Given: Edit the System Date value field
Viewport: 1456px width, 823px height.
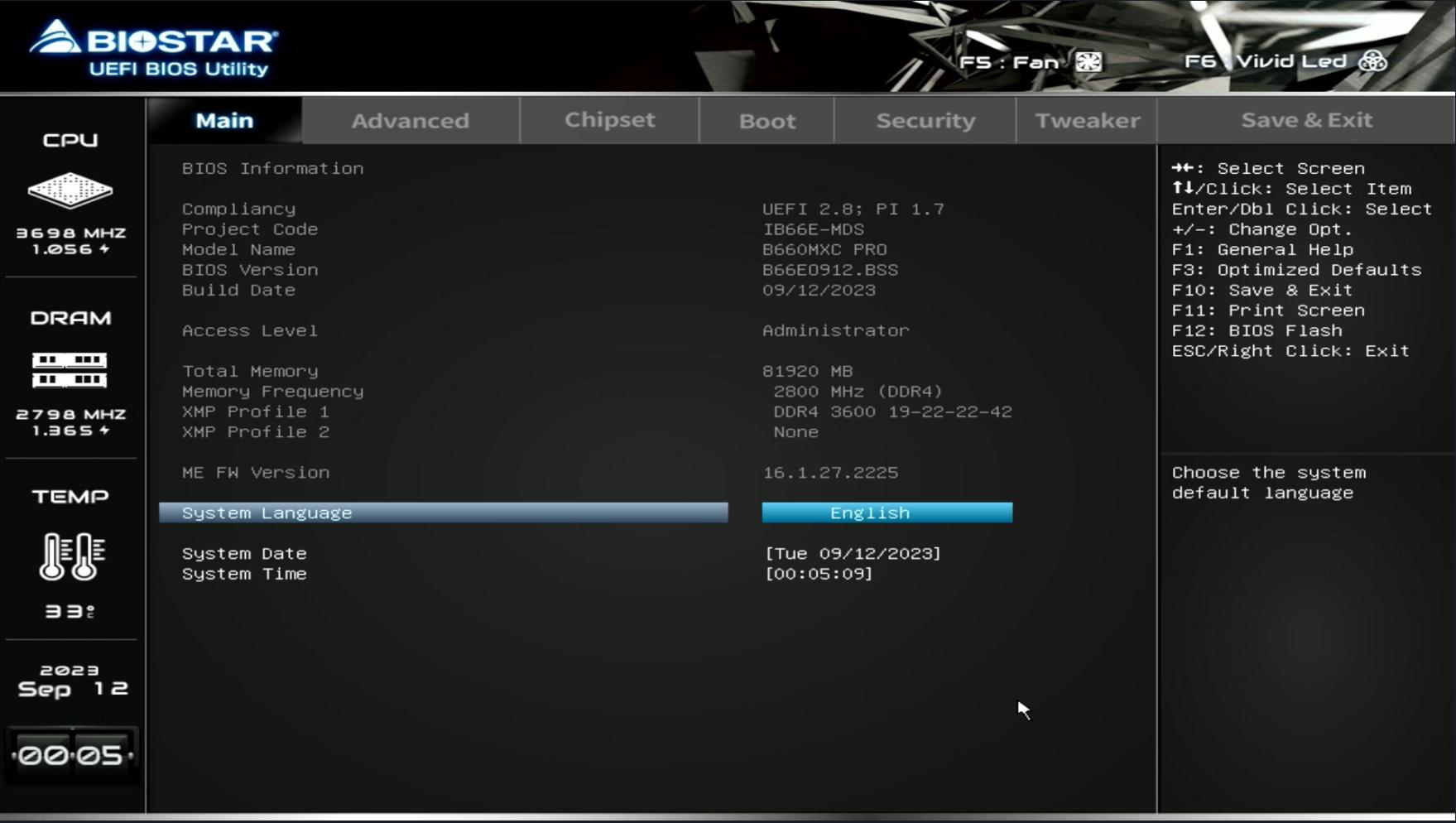Looking at the screenshot, I should (x=853, y=554).
